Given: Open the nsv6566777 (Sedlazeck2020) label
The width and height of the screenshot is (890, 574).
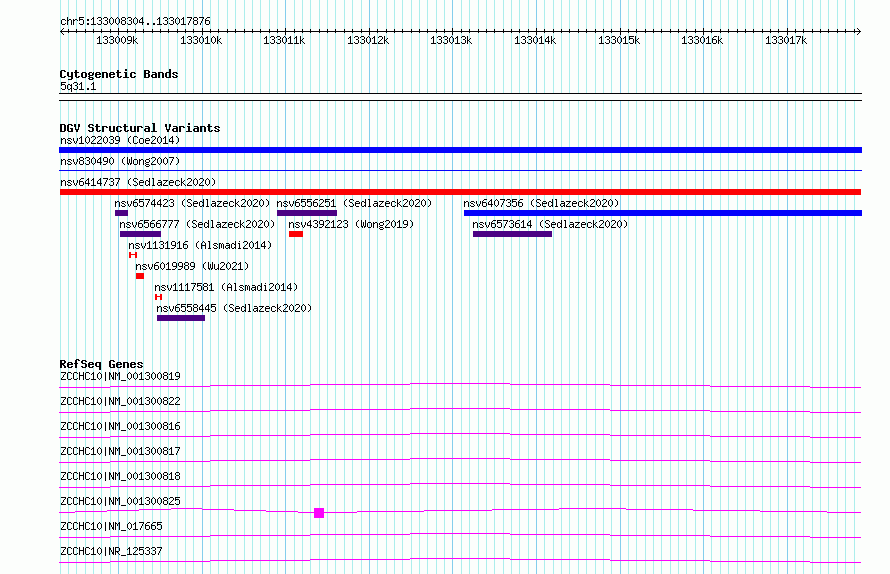Looking at the screenshot, I should 197,224.
